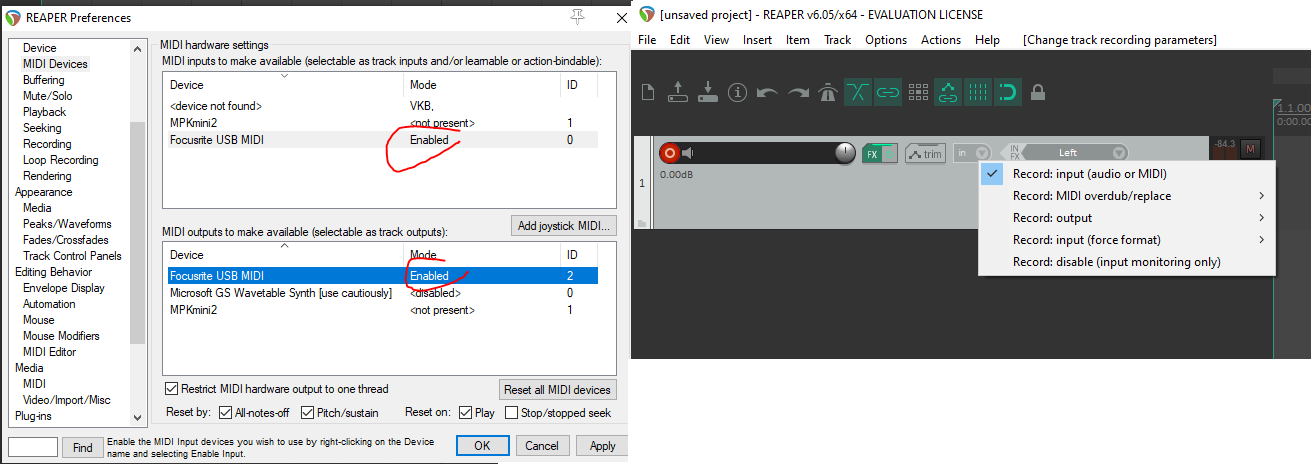Toggle envelope points move-with-items icon

948,93
